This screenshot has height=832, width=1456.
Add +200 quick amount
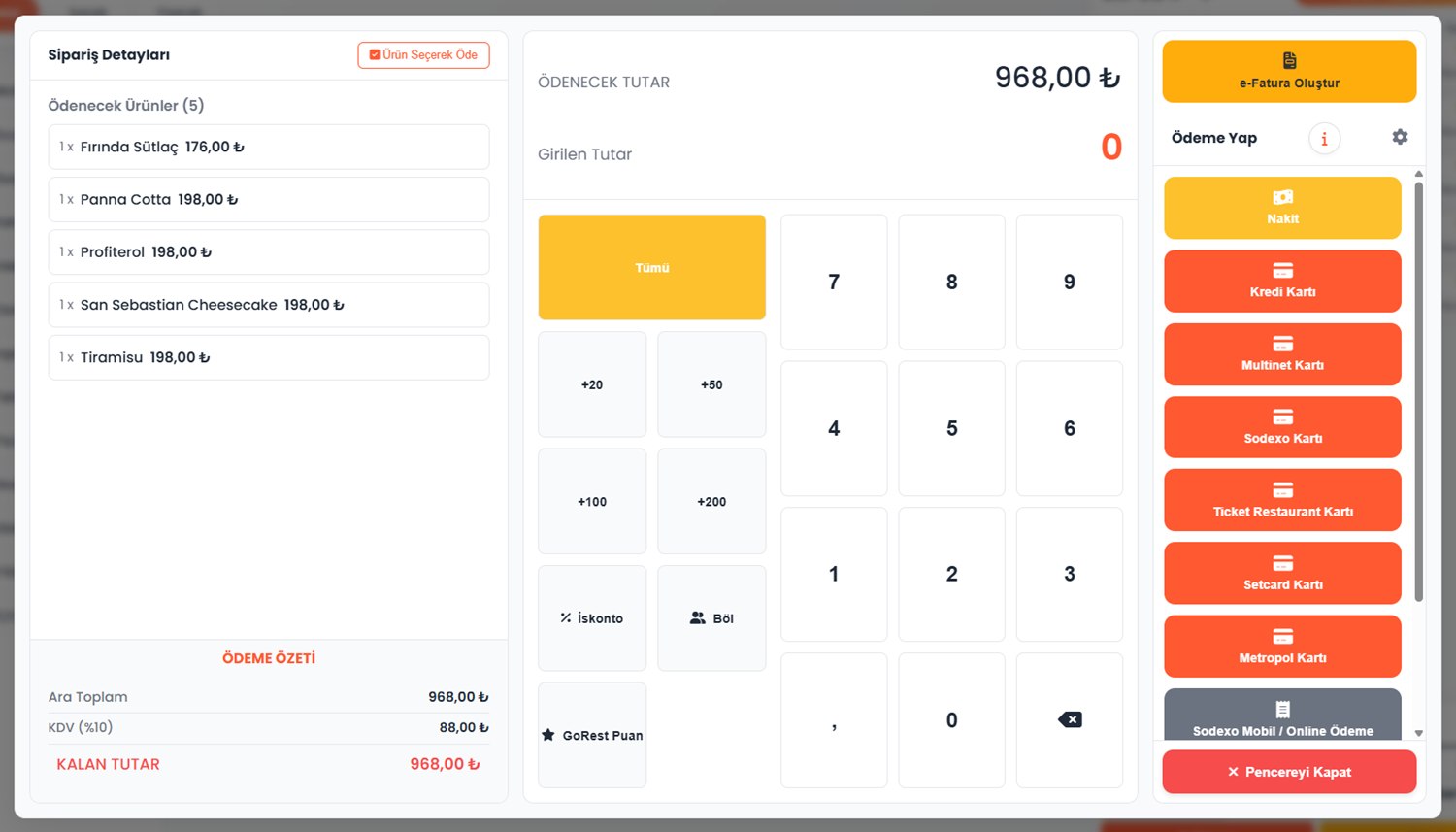[711, 502]
